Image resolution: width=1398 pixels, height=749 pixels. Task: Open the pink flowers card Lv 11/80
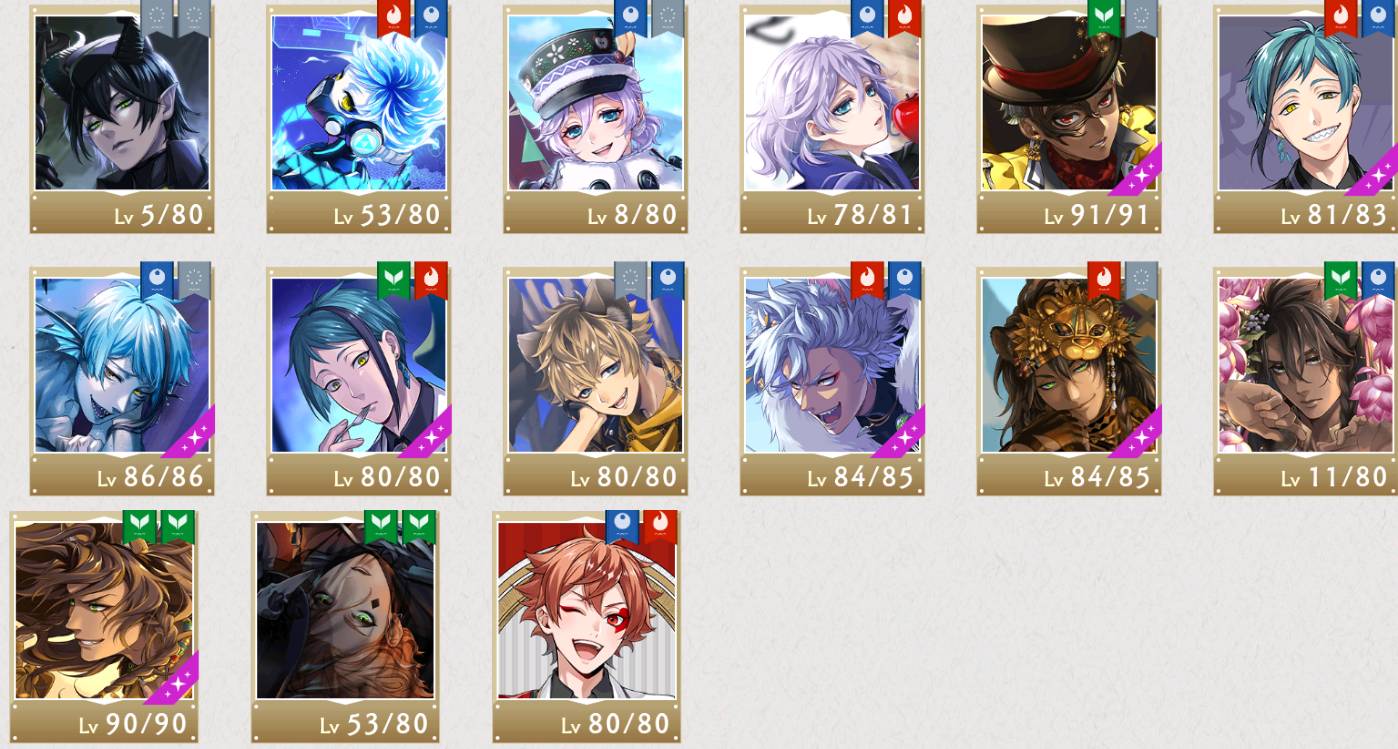[1306, 381]
